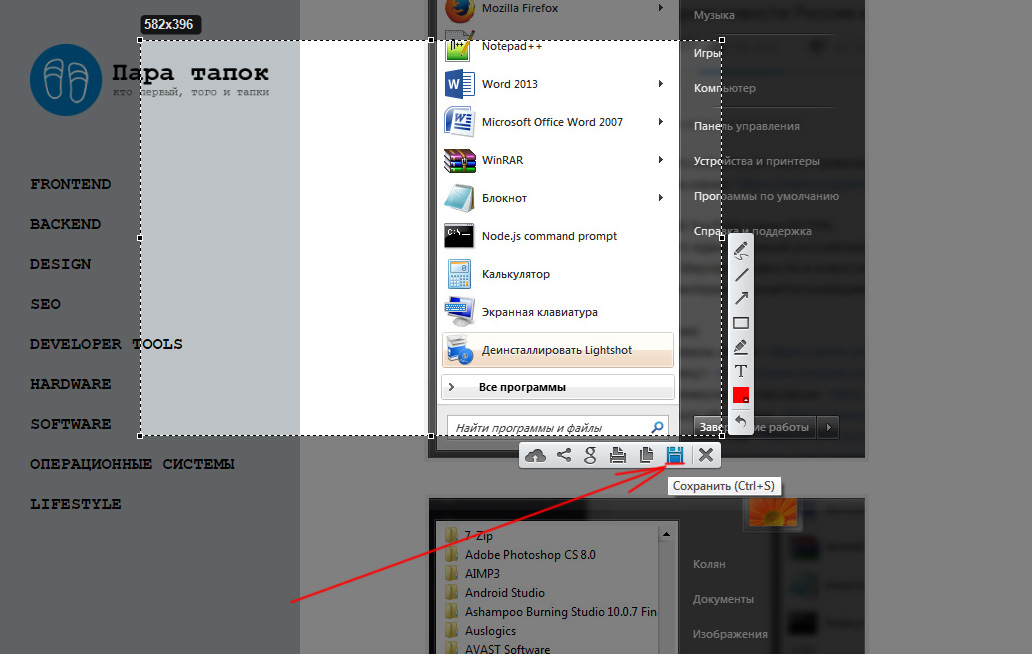1032x654 pixels.
Task: Select the Lightshot rectangle tool
Action: tap(741, 323)
